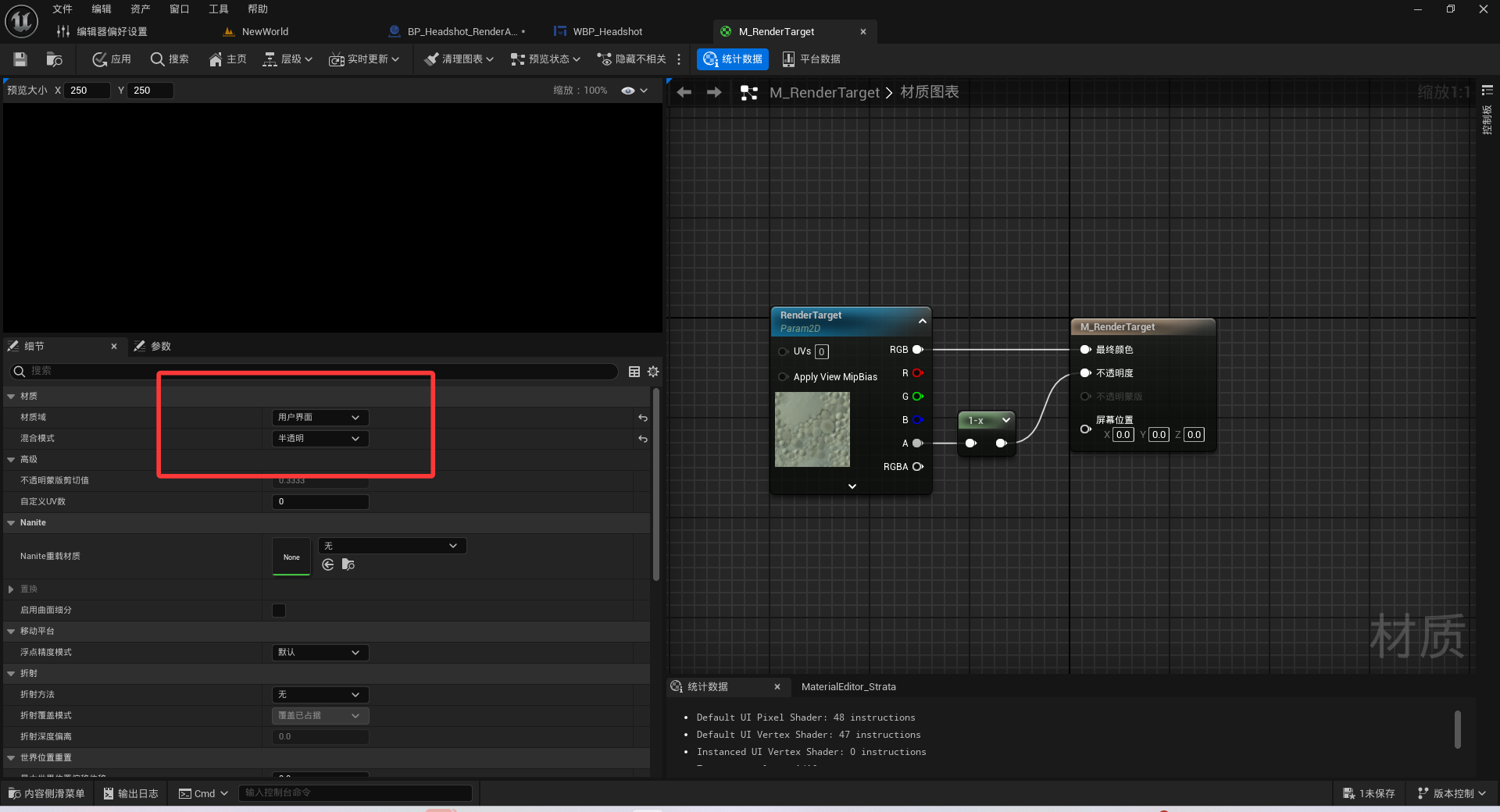Switch to the WBP_Headshot tab
Image resolution: width=1500 pixels, height=812 pixels.
598,32
